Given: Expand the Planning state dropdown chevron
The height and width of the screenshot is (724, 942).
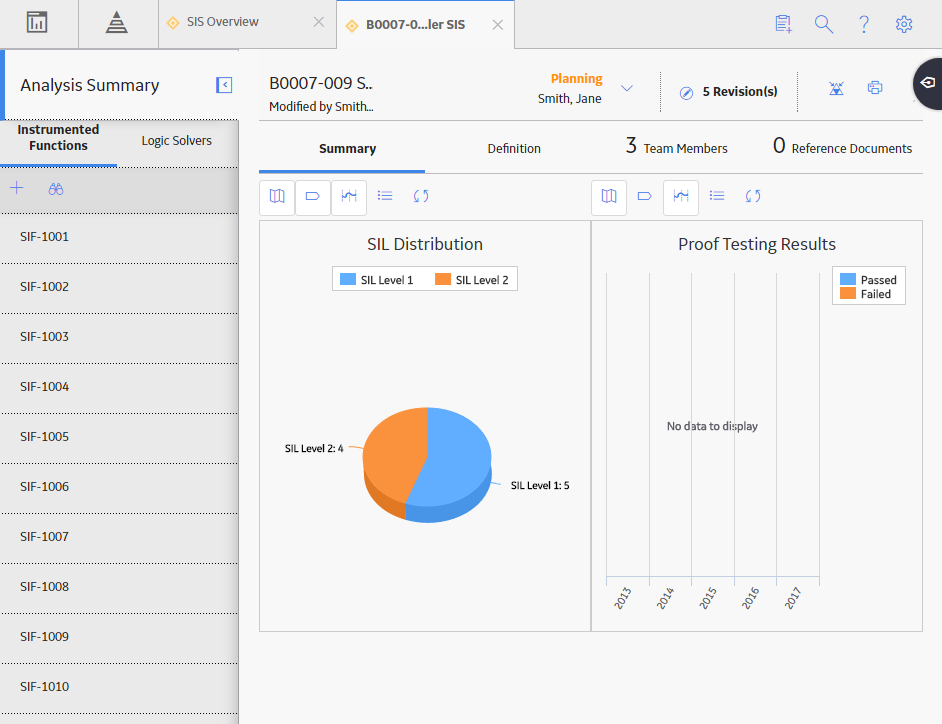Looking at the screenshot, I should (627, 88).
